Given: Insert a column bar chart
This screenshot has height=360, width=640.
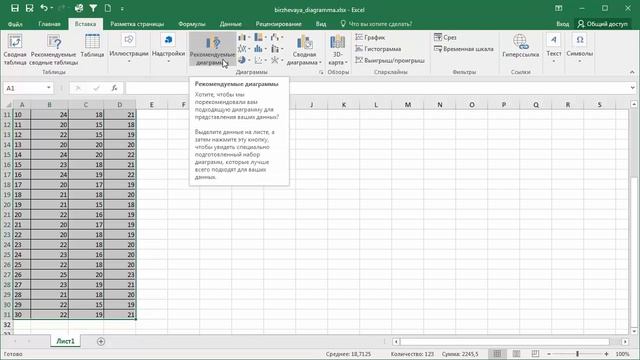Looking at the screenshot, I should point(243,38).
